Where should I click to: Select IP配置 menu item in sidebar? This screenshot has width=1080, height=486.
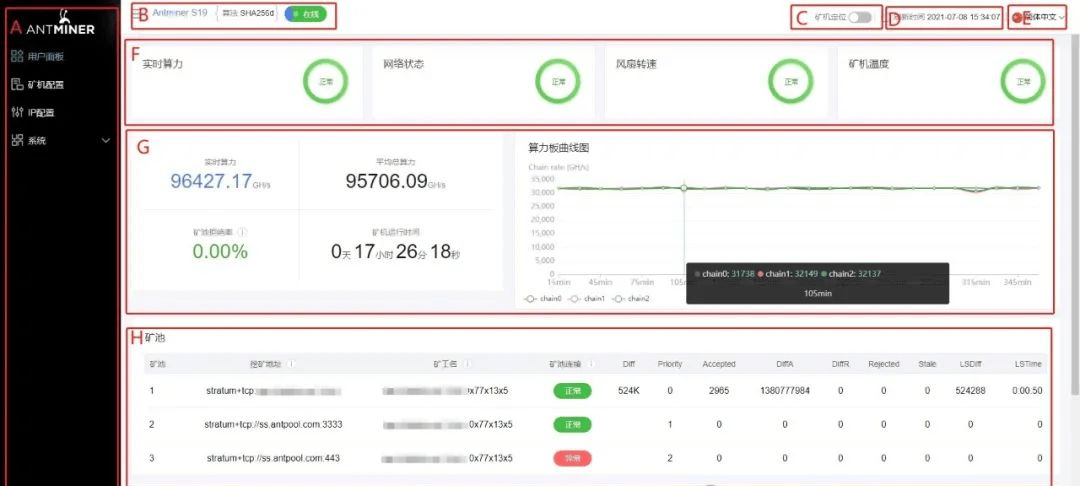pos(40,112)
